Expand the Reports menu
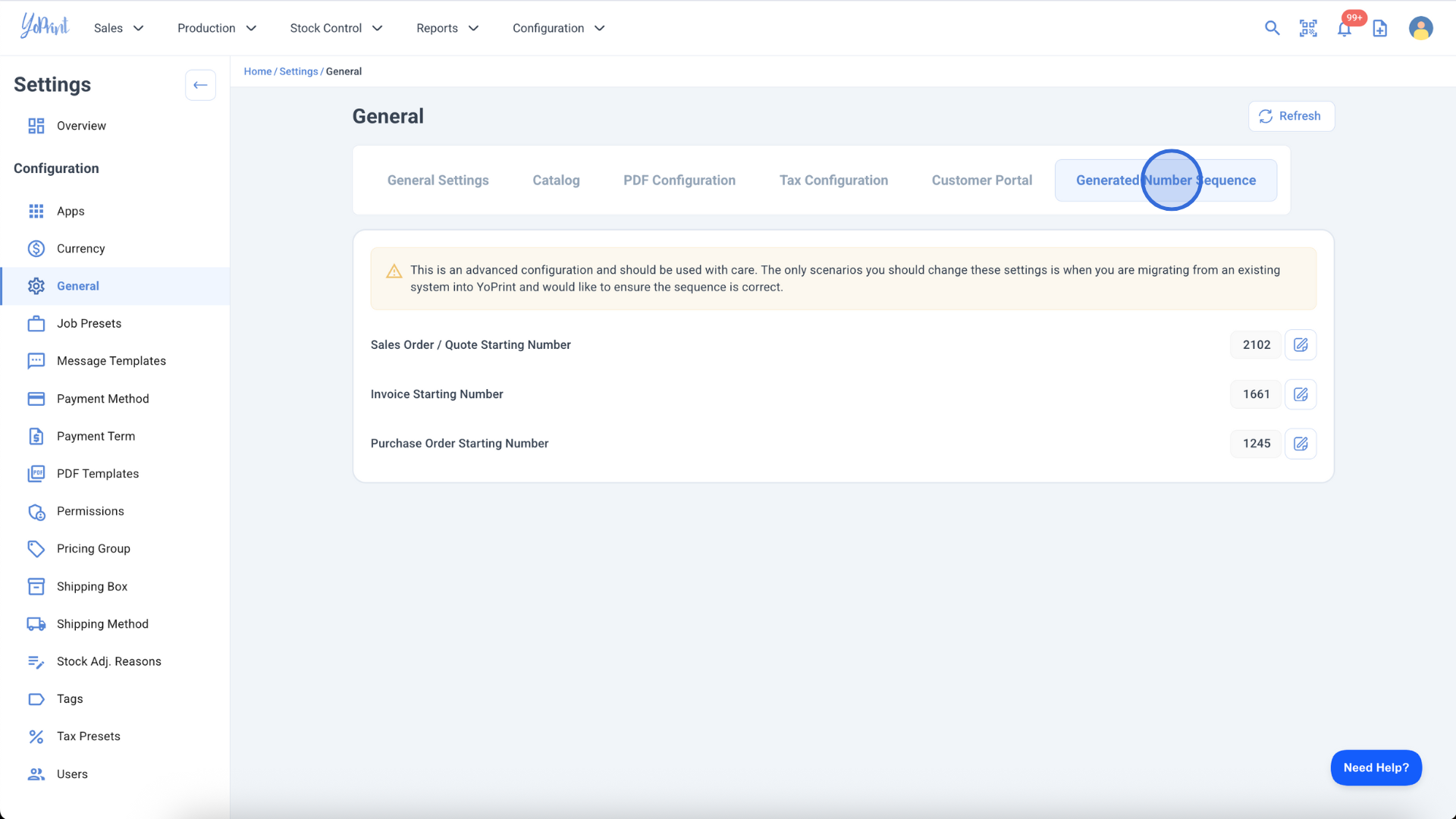 click(447, 28)
